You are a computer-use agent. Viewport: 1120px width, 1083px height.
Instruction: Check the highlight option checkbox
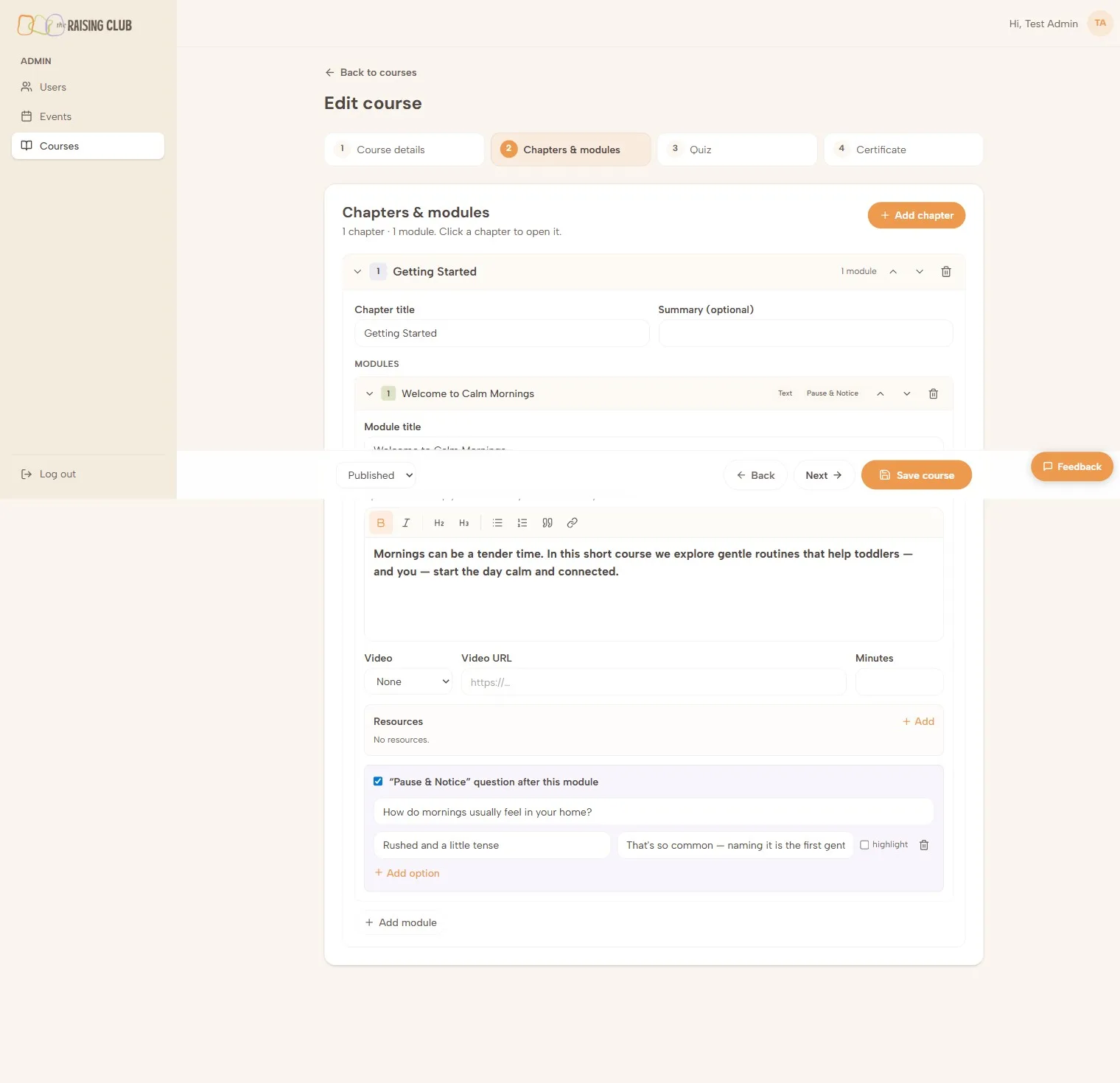pos(864,845)
